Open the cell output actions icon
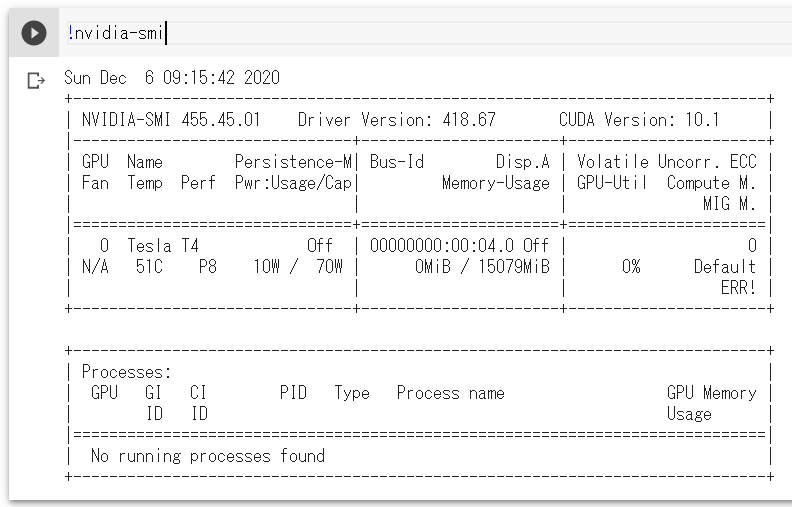Viewport: 792px width, 507px height. (x=36, y=80)
